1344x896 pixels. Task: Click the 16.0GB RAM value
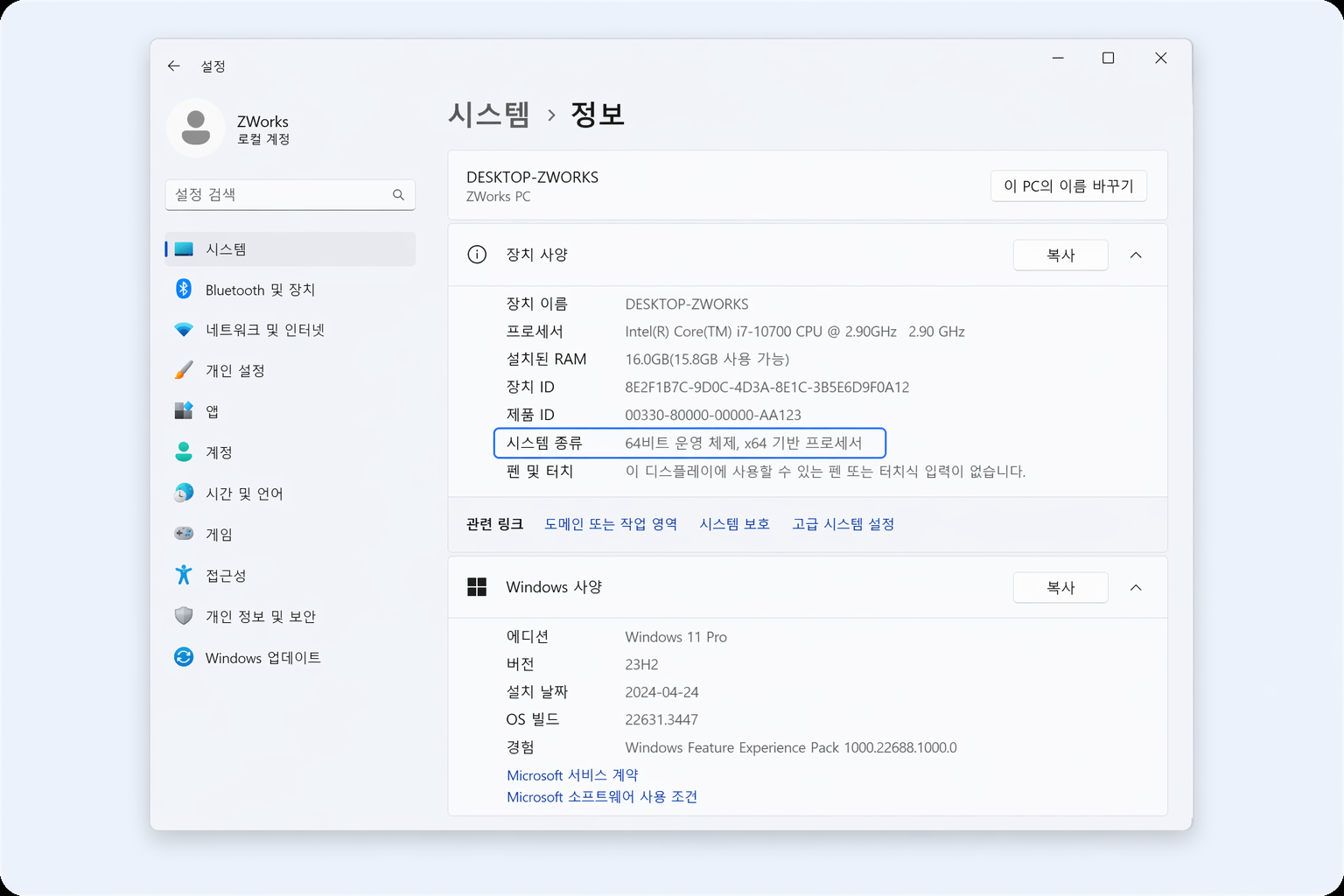pyautogui.click(x=707, y=359)
